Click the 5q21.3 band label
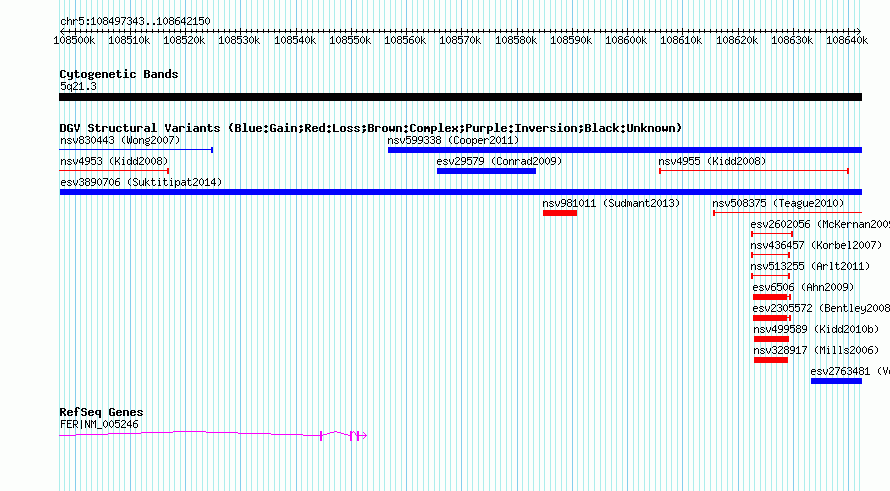 coord(78,86)
